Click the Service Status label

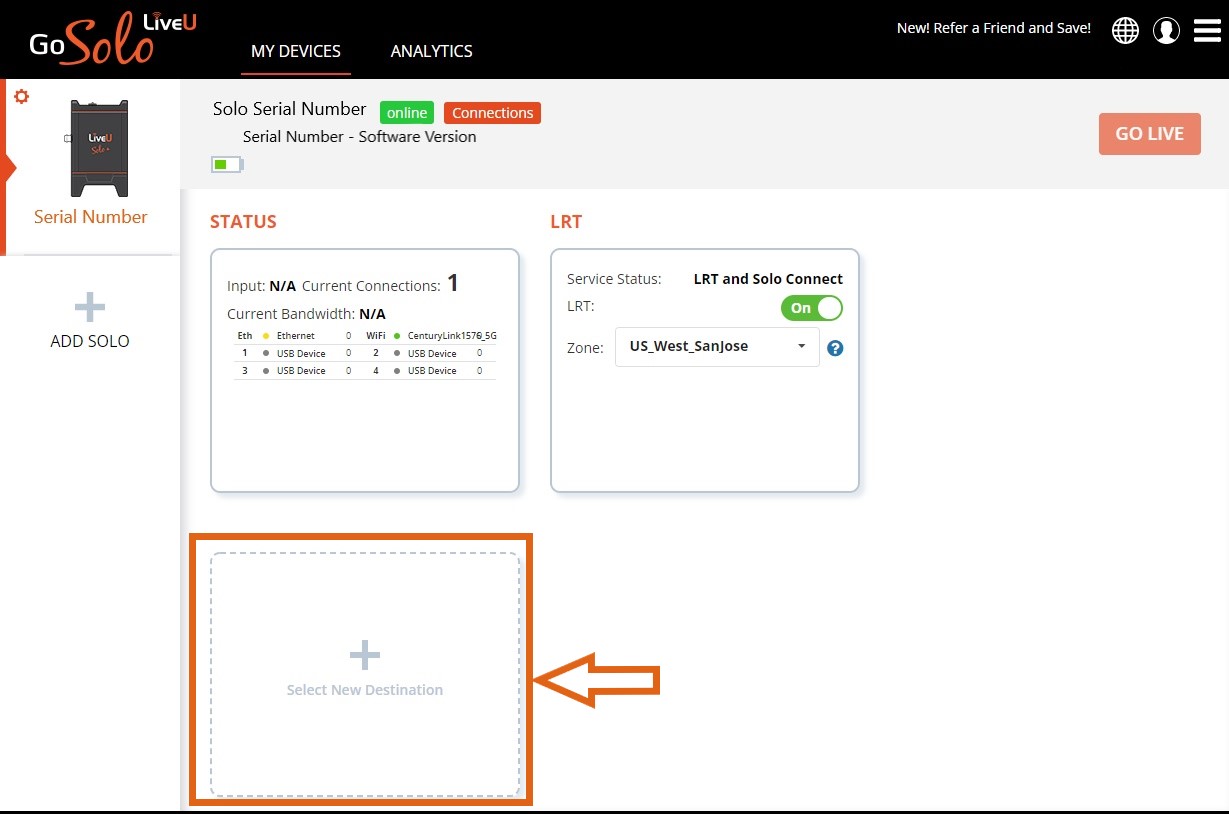[614, 279]
